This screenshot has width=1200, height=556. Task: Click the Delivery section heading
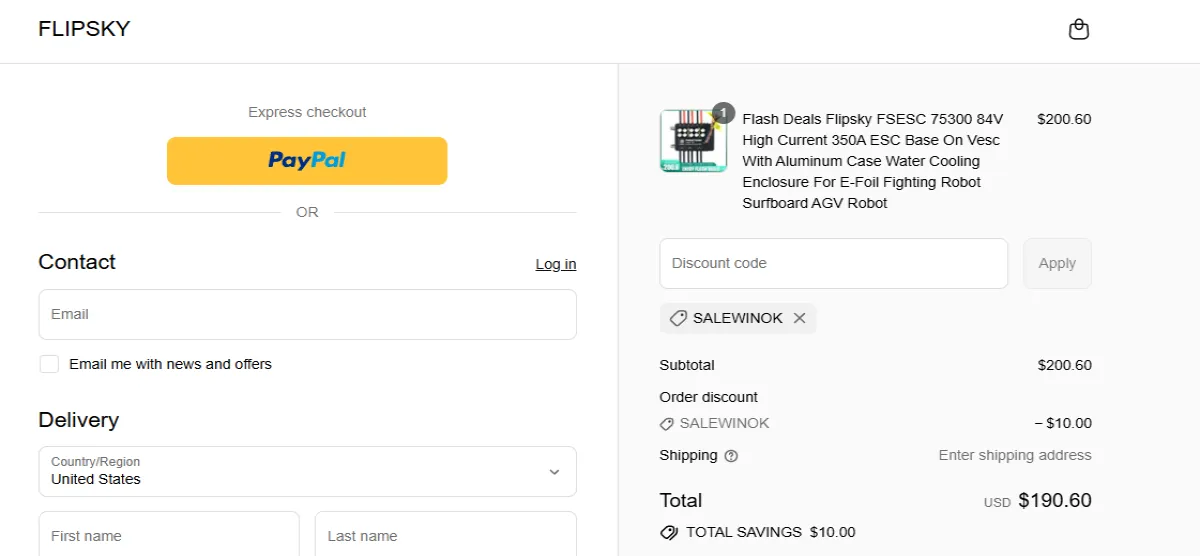(78, 420)
